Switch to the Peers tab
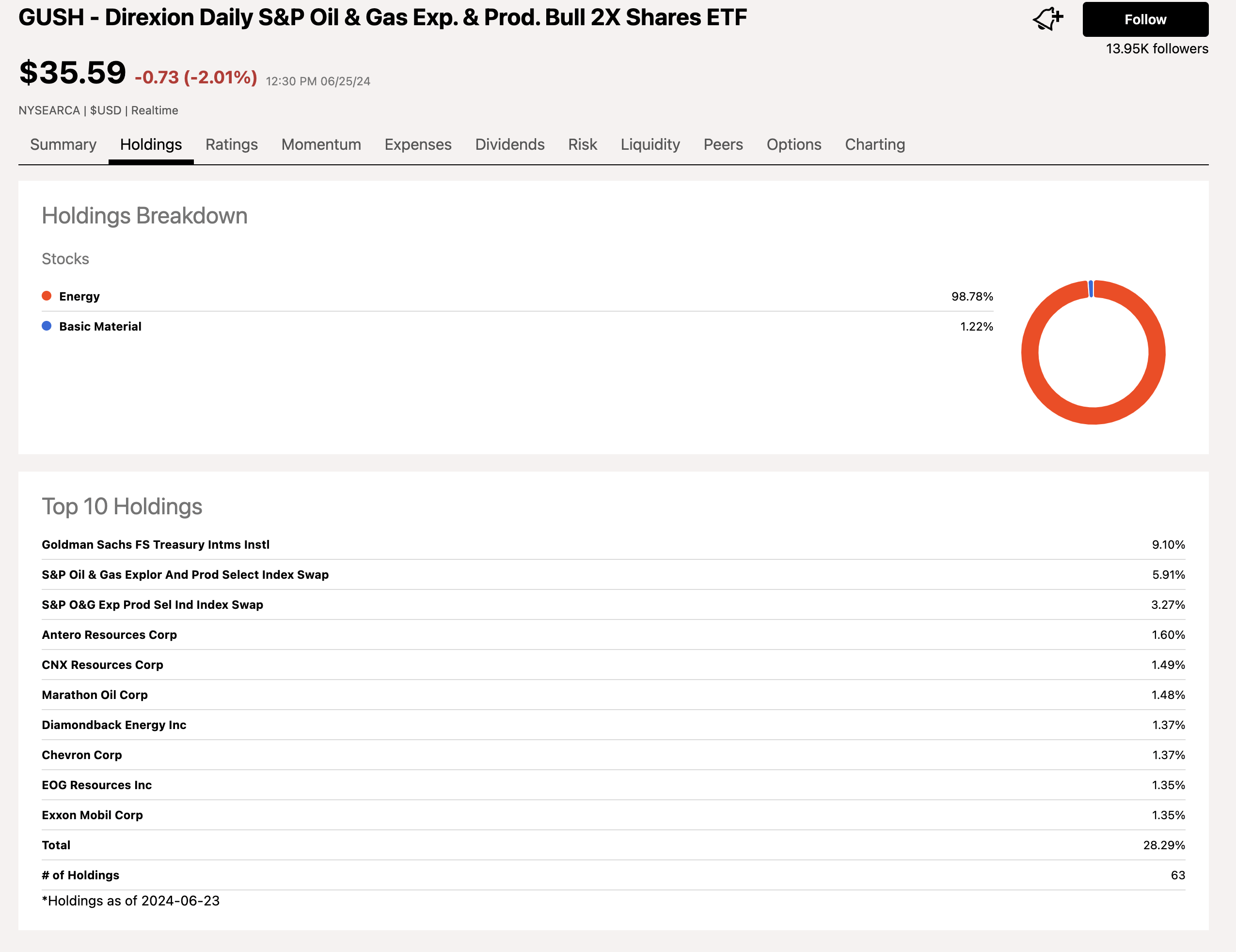Image resolution: width=1236 pixels, height=952 pixels. [x=723, y=145]
